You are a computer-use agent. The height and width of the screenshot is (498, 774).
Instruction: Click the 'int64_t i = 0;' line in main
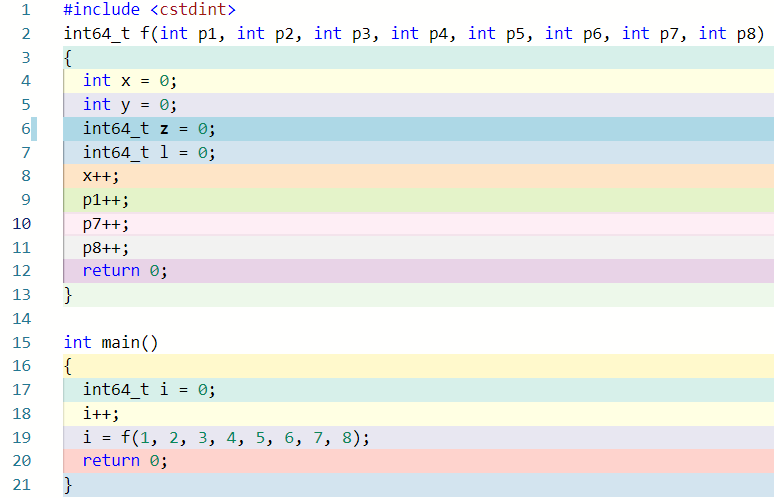pos(148,390)
